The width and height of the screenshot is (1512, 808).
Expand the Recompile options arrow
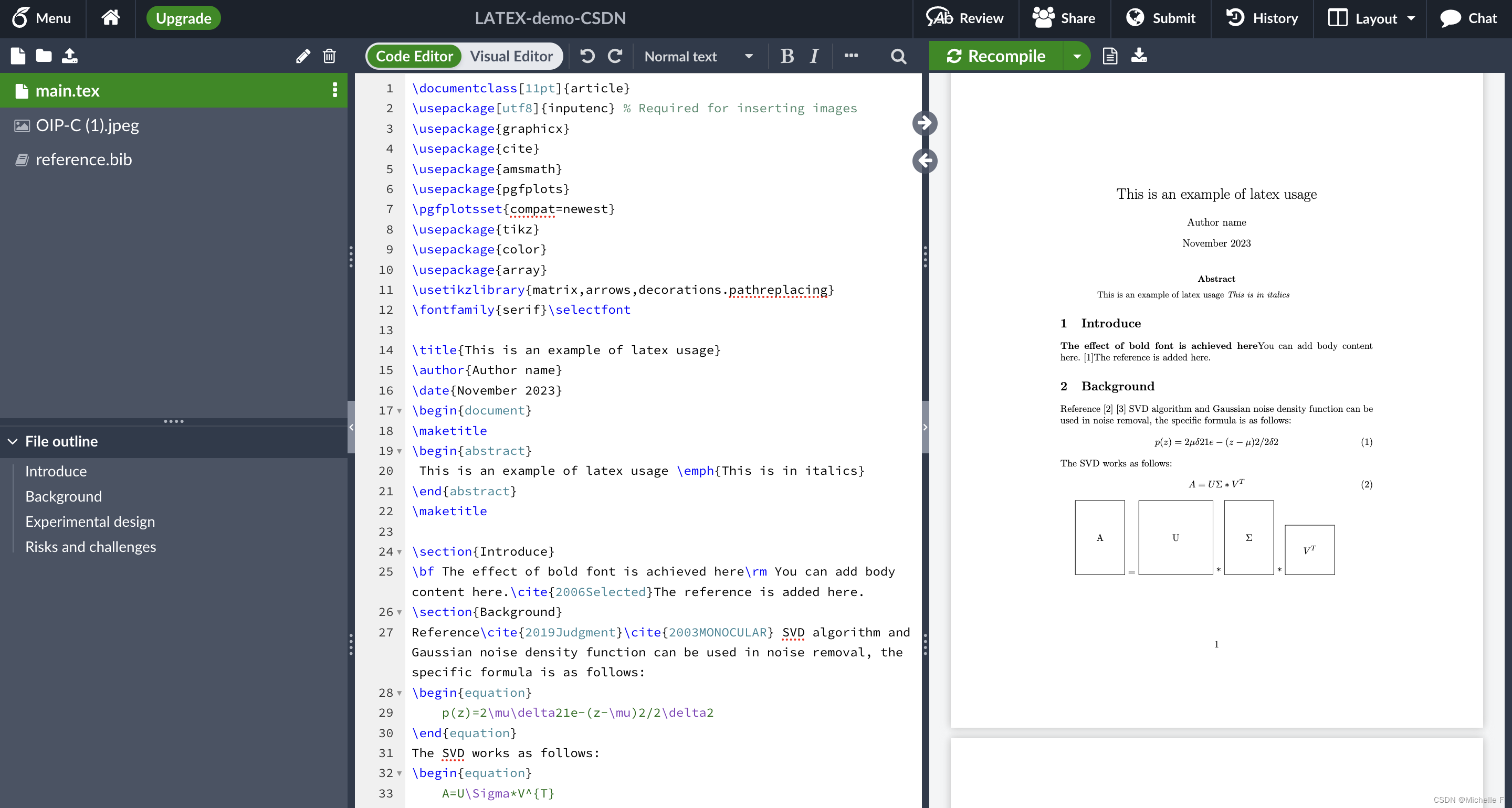[1076, 56]
